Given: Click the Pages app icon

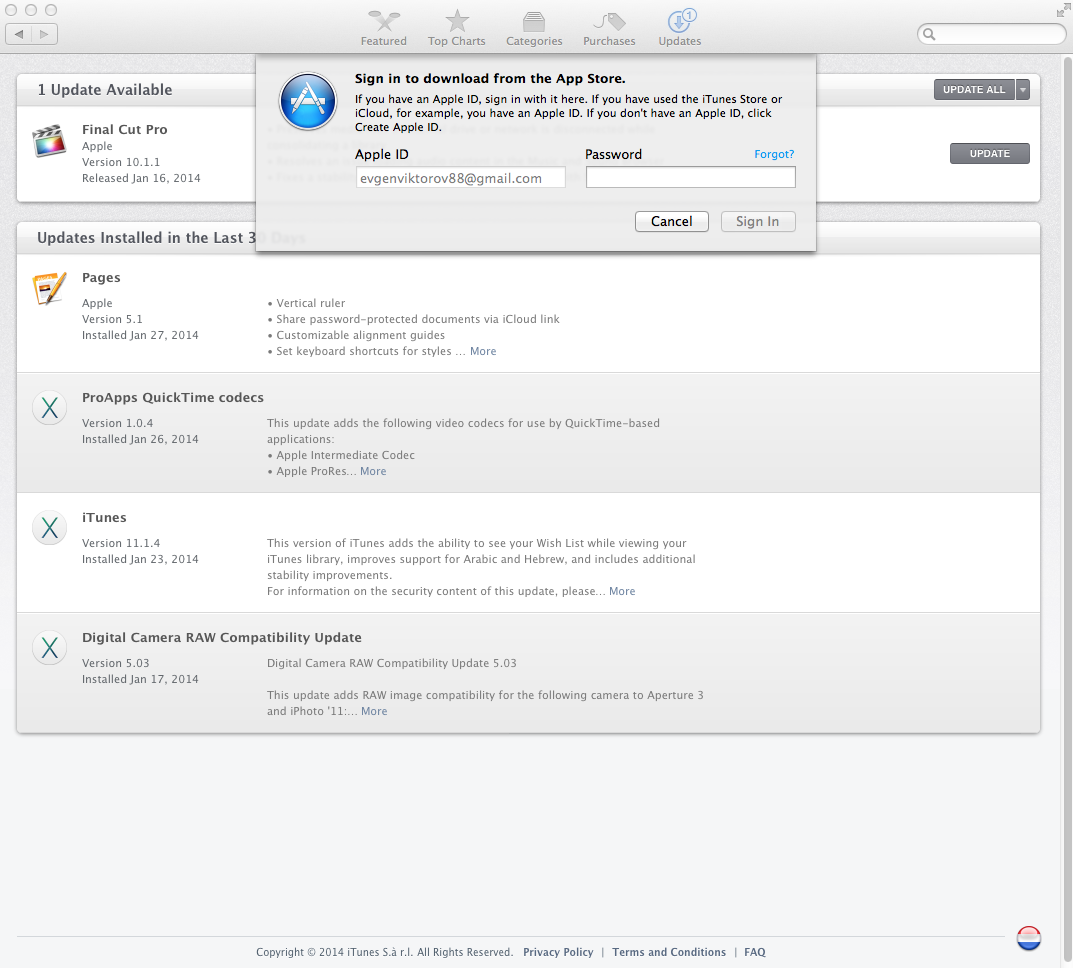Looking at the screenshot, I should [49, 288].
